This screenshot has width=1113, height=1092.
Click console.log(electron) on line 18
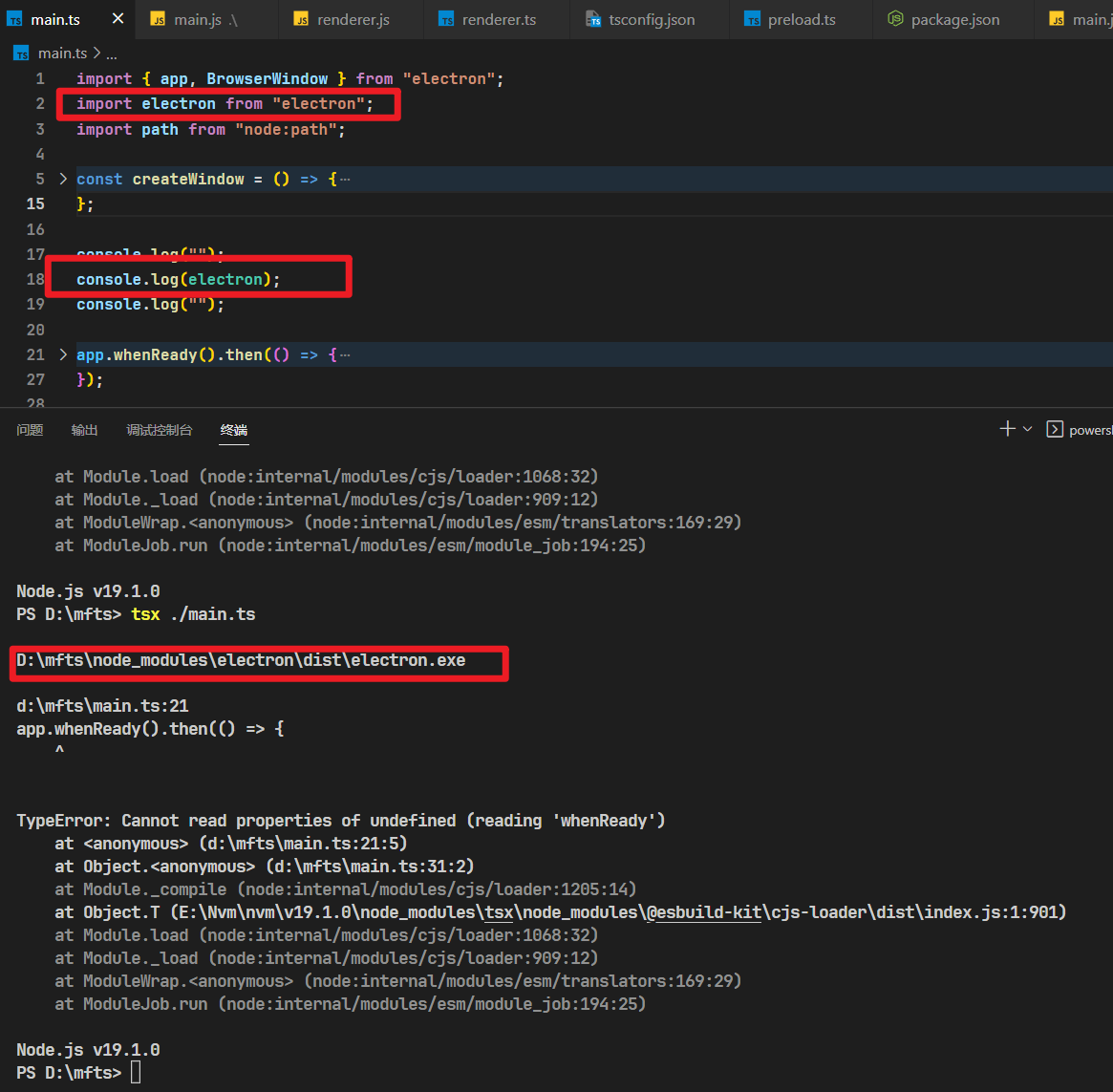(x=178, y=279)
